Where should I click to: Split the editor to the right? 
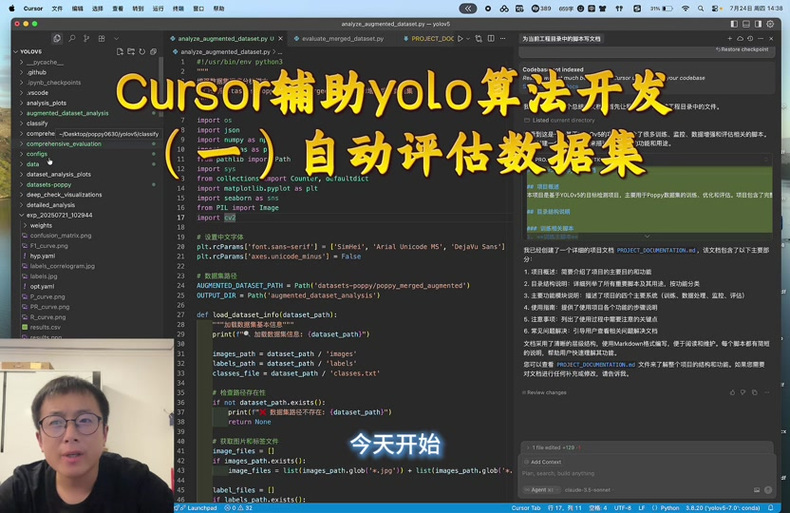(491, 38)
